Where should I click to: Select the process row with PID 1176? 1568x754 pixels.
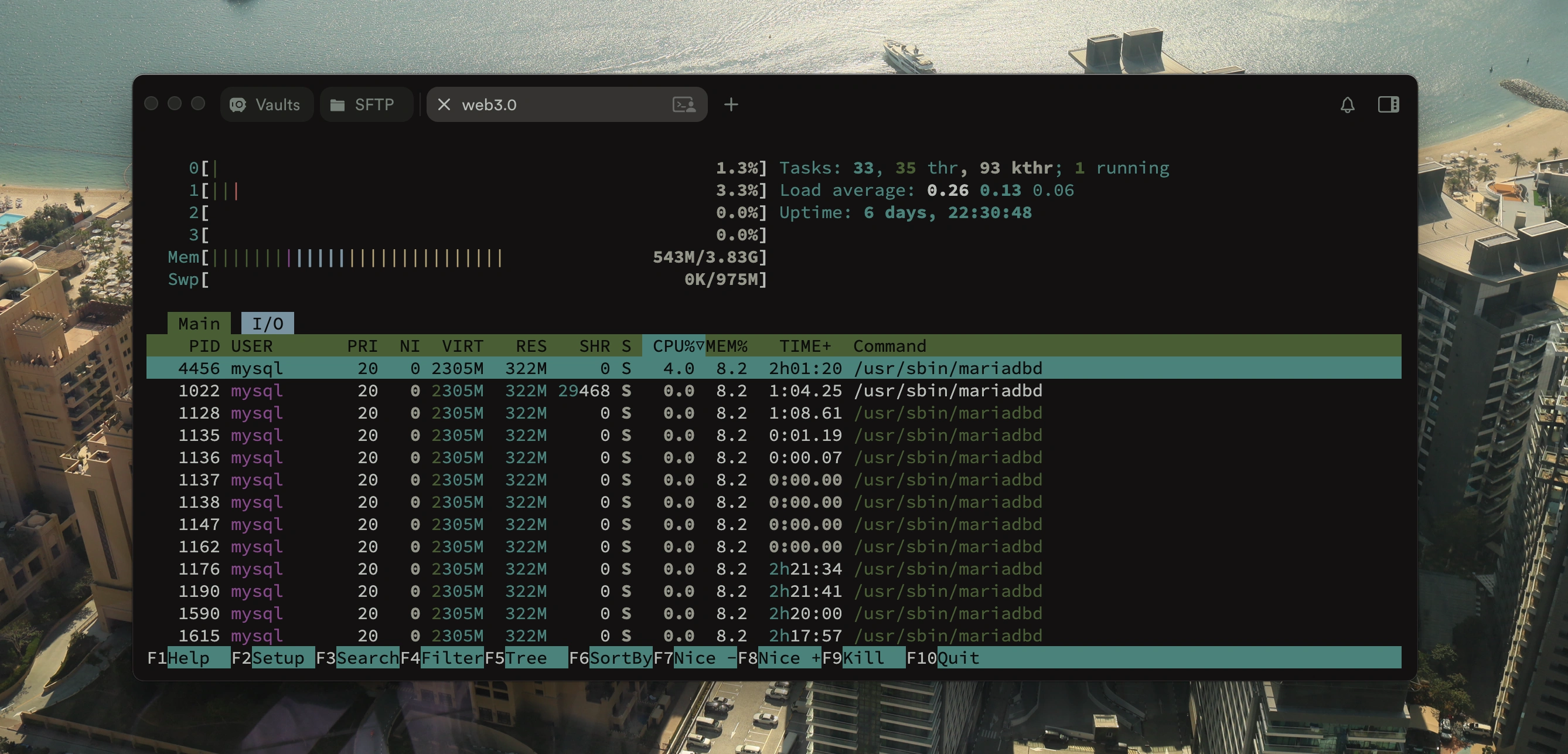coord(609,569)
